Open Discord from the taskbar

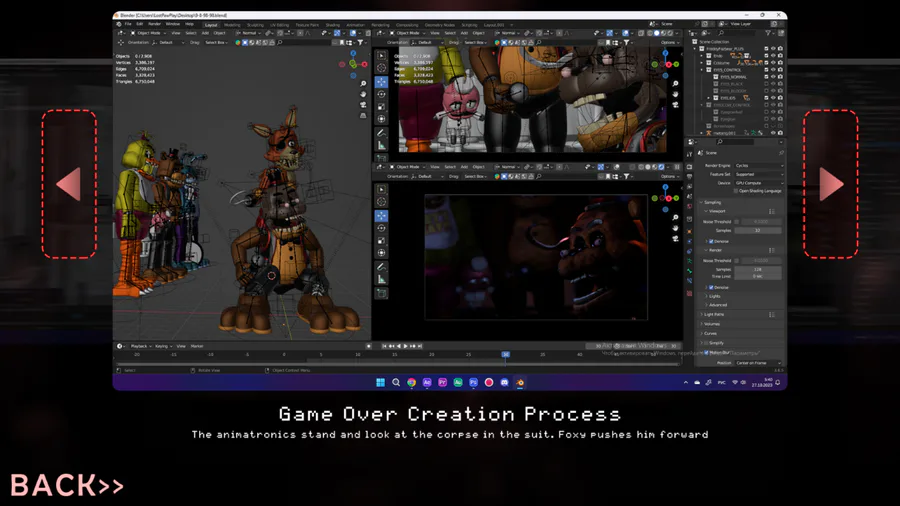pos(504,383)
